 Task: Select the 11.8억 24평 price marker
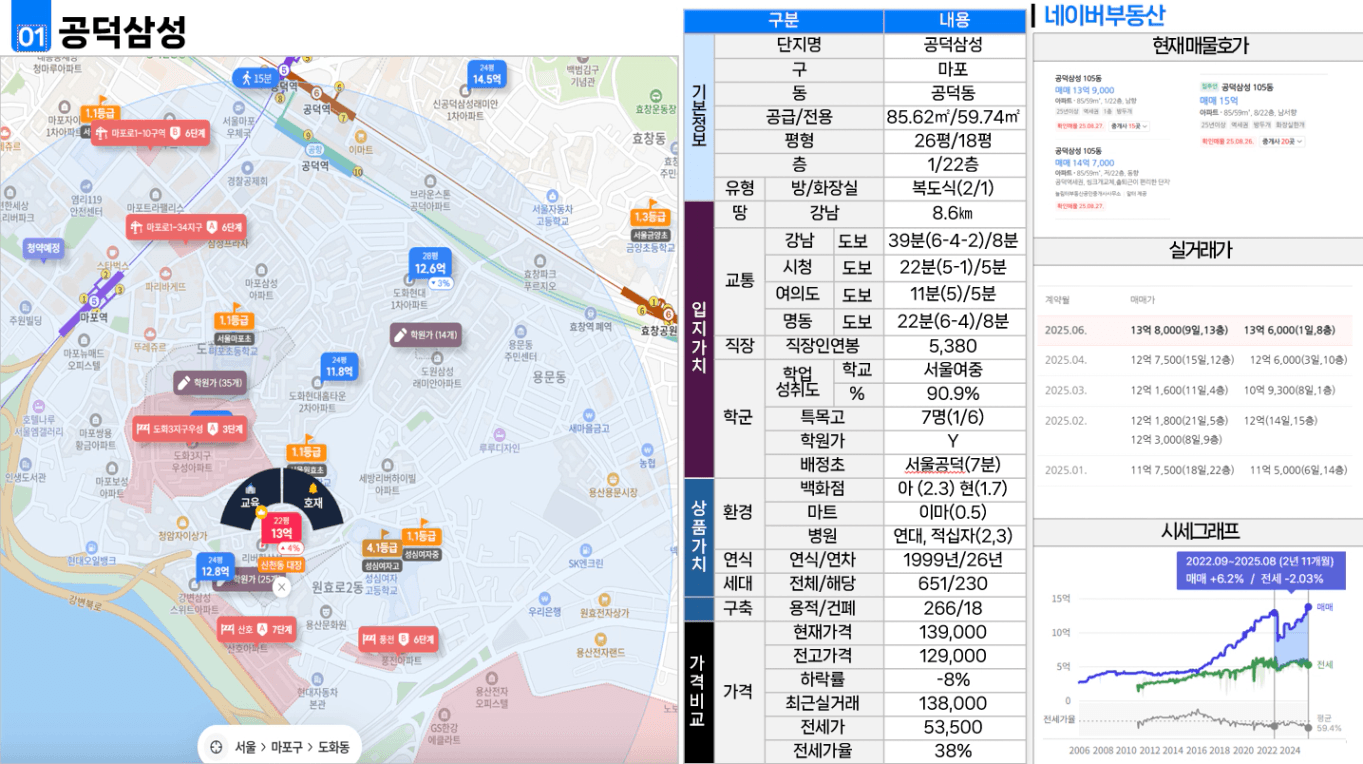(339, 367)
